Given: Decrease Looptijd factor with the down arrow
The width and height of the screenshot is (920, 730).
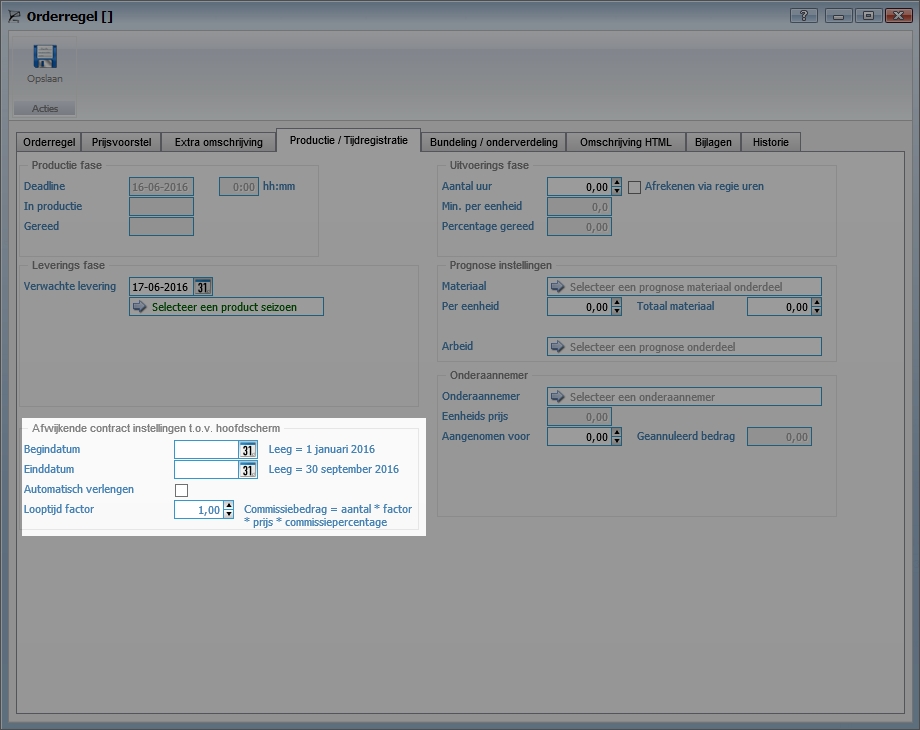Looking at the screenshot, I should tap(229, 515).
